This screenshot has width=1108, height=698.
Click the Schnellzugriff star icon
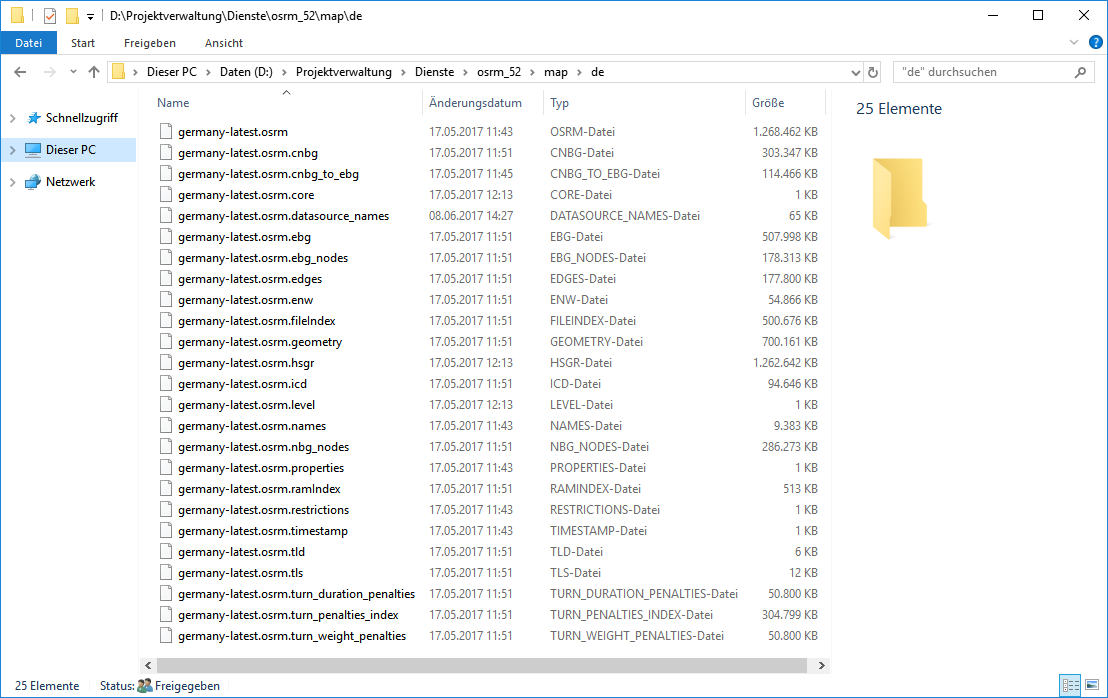point(33,118)
